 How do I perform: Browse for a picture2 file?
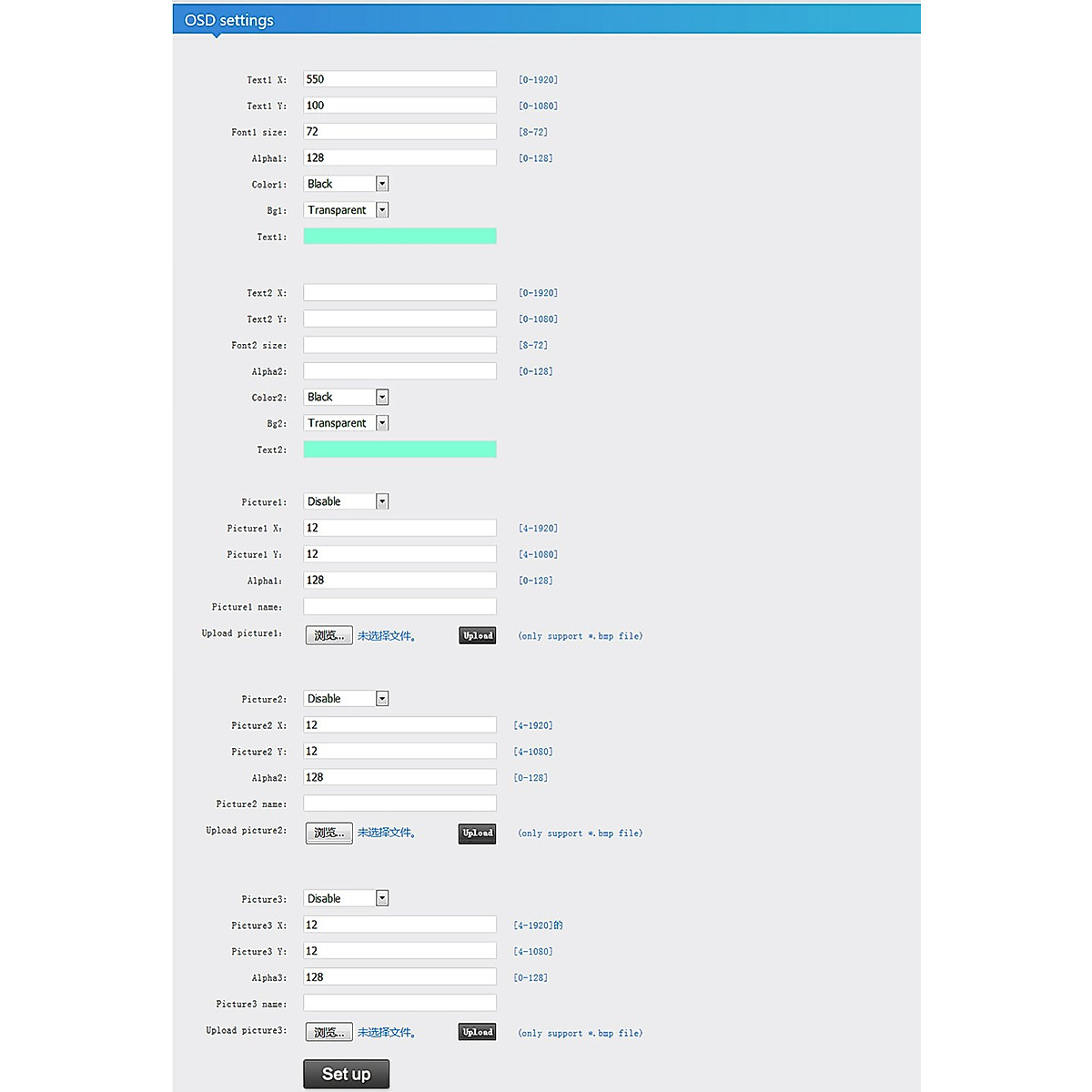329,833
